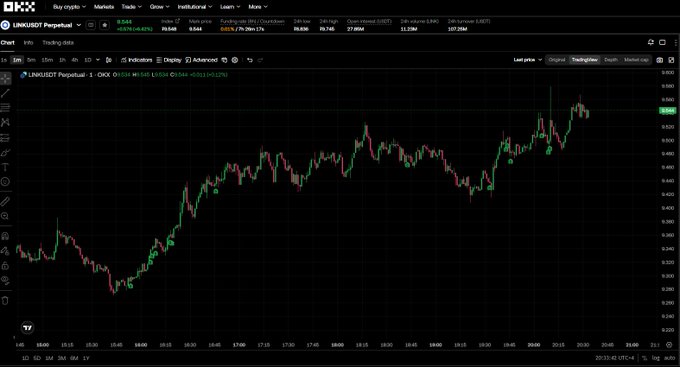
Task: Toggle auto scale on price axis
Action: click(670, 358)
